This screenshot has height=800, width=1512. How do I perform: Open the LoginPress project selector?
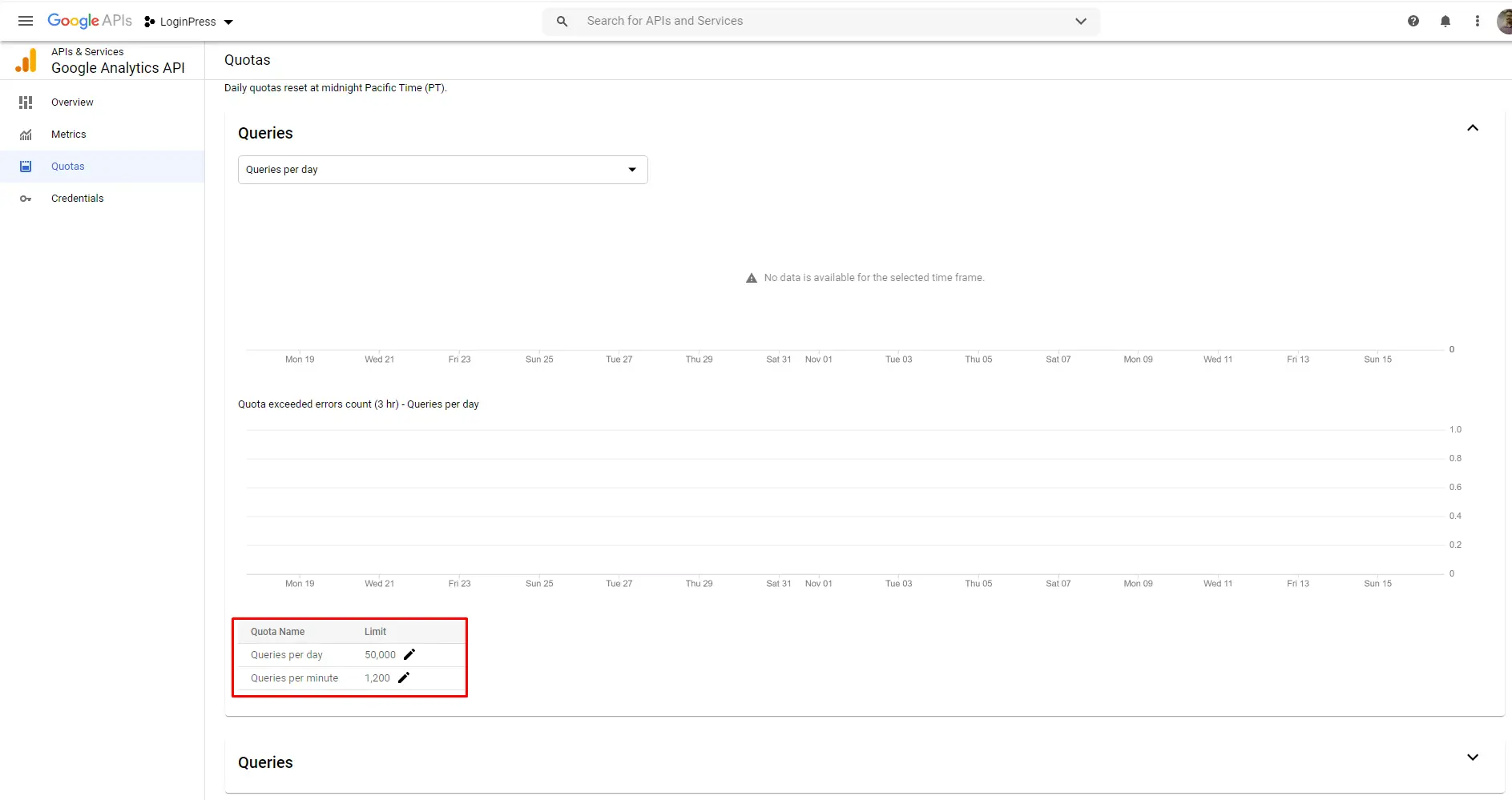[x=189, y=22]
